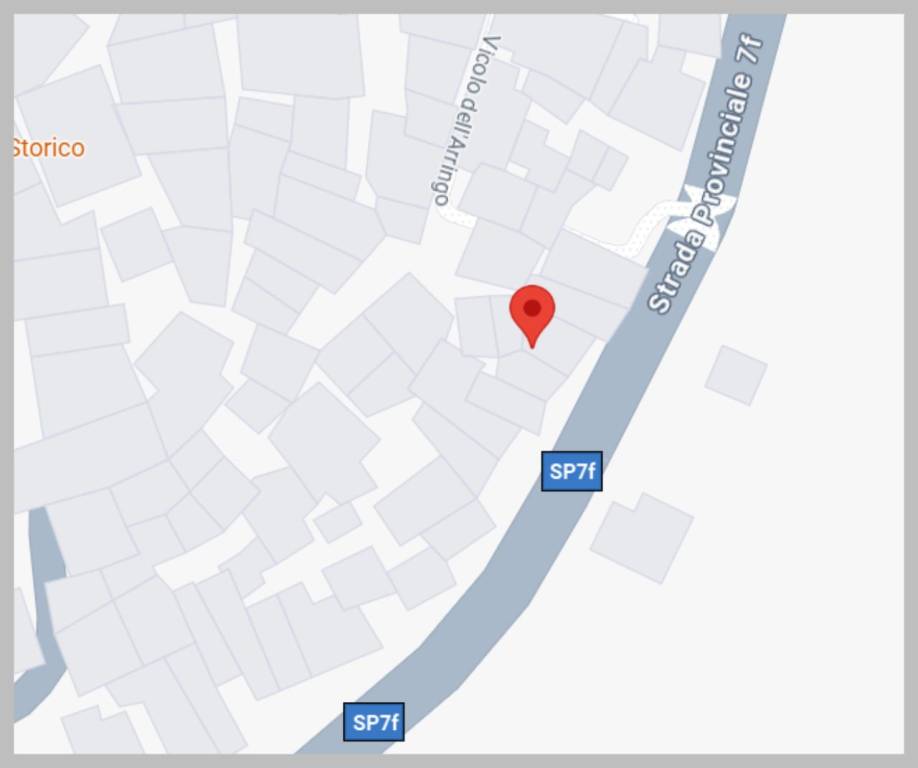Viewport: 918px width, 768px height.
Task: Select the building beneath the Storico label
Action: click(x=79, y=136)
